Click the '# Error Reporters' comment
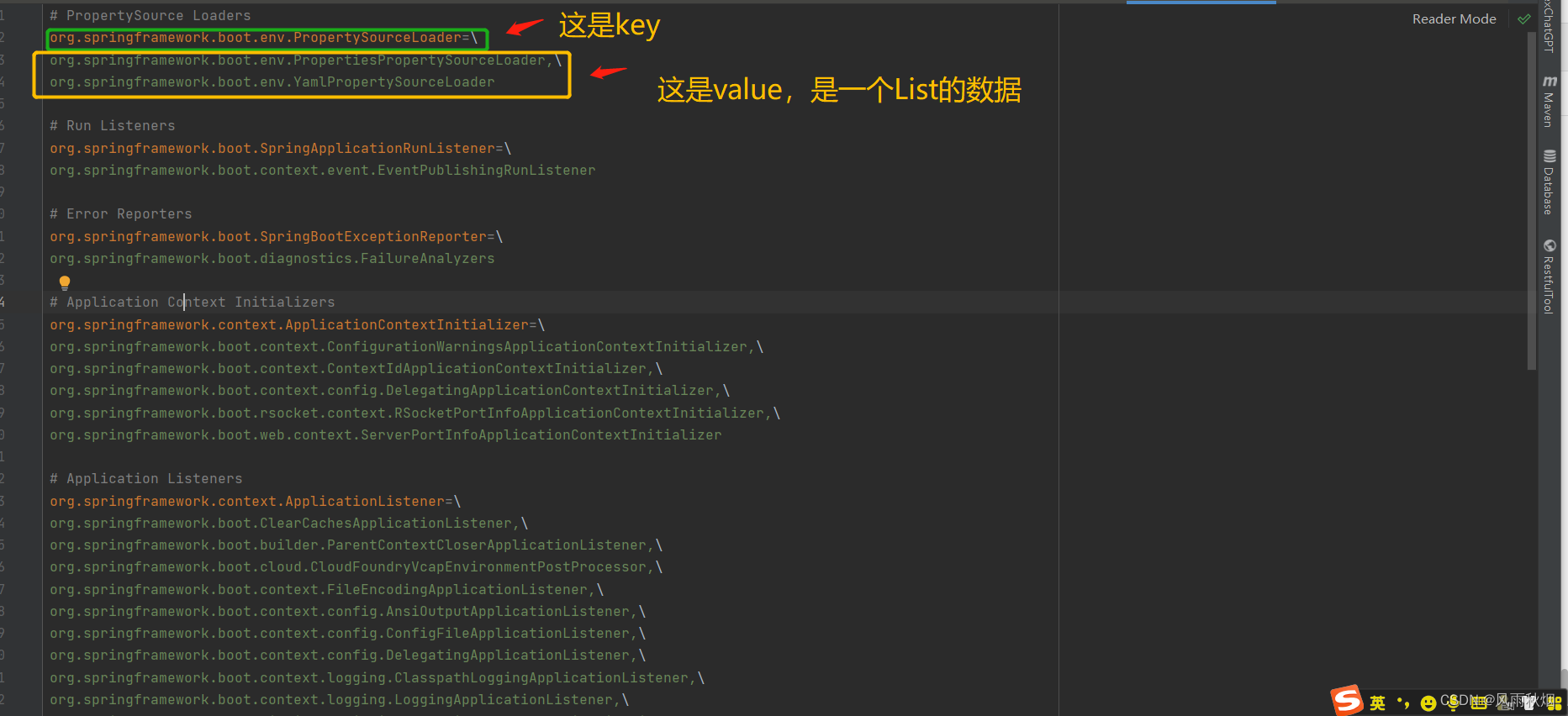This screenshot has width=1568, height=716. (x=120, y=214)
